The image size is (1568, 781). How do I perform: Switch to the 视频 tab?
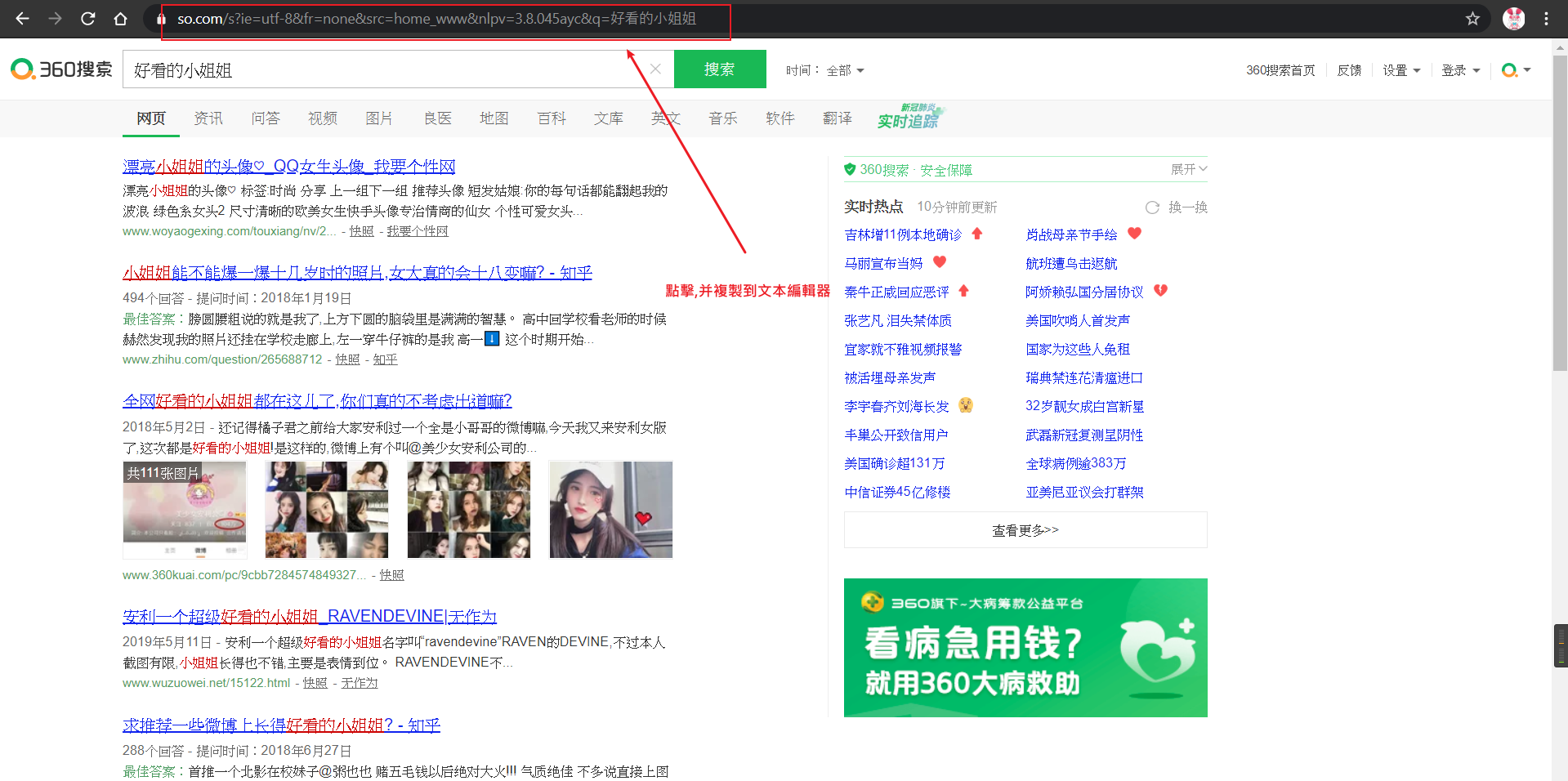(323, 118)
